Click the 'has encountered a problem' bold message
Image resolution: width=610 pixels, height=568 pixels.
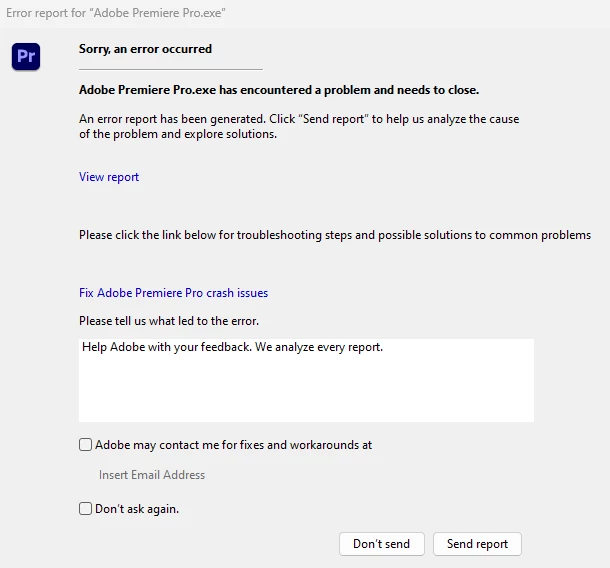(279, 90)
